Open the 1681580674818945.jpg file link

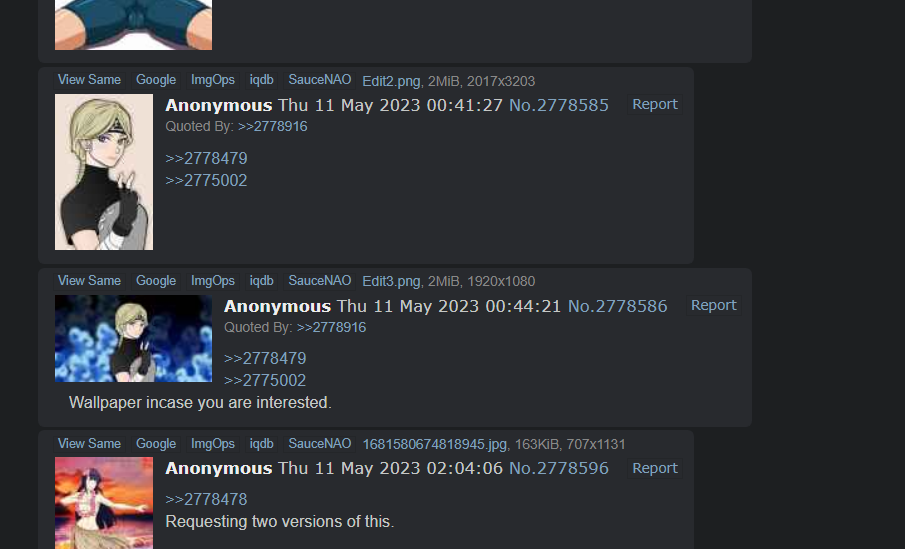(x=435, y=445)
